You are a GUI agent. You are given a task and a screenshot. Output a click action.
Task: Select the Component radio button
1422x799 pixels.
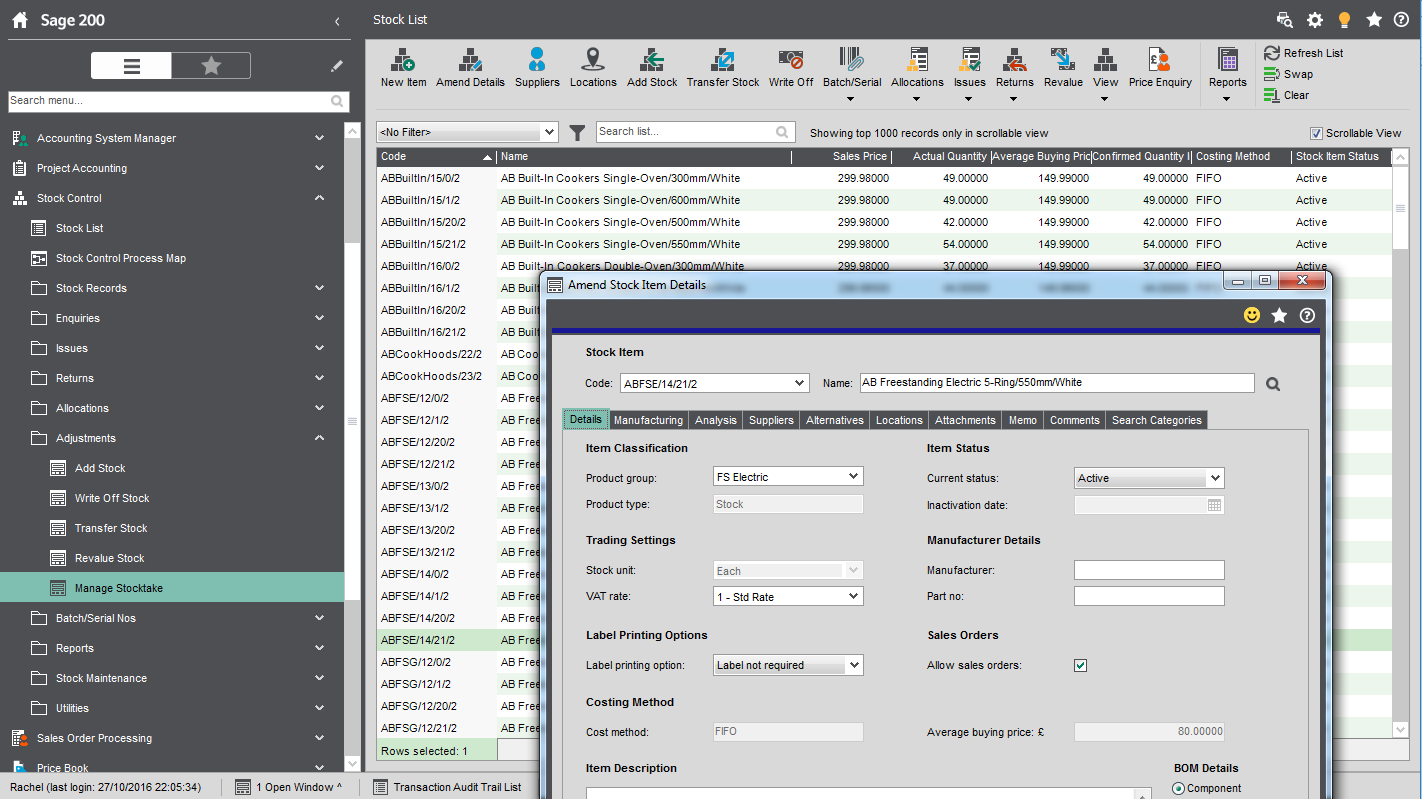(x=1178, y=789)
